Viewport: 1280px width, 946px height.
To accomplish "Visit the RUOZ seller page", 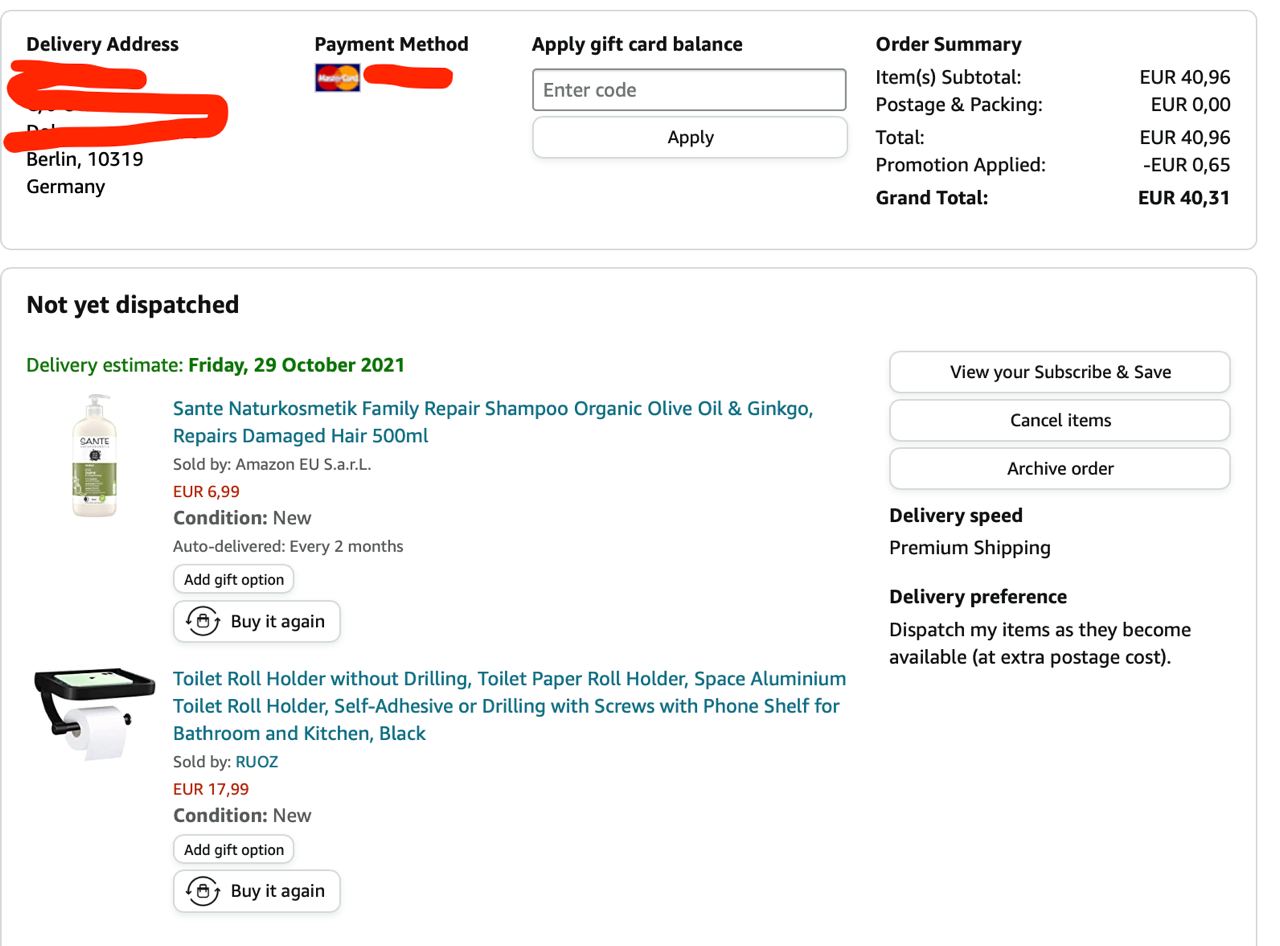I will (257, 761).
